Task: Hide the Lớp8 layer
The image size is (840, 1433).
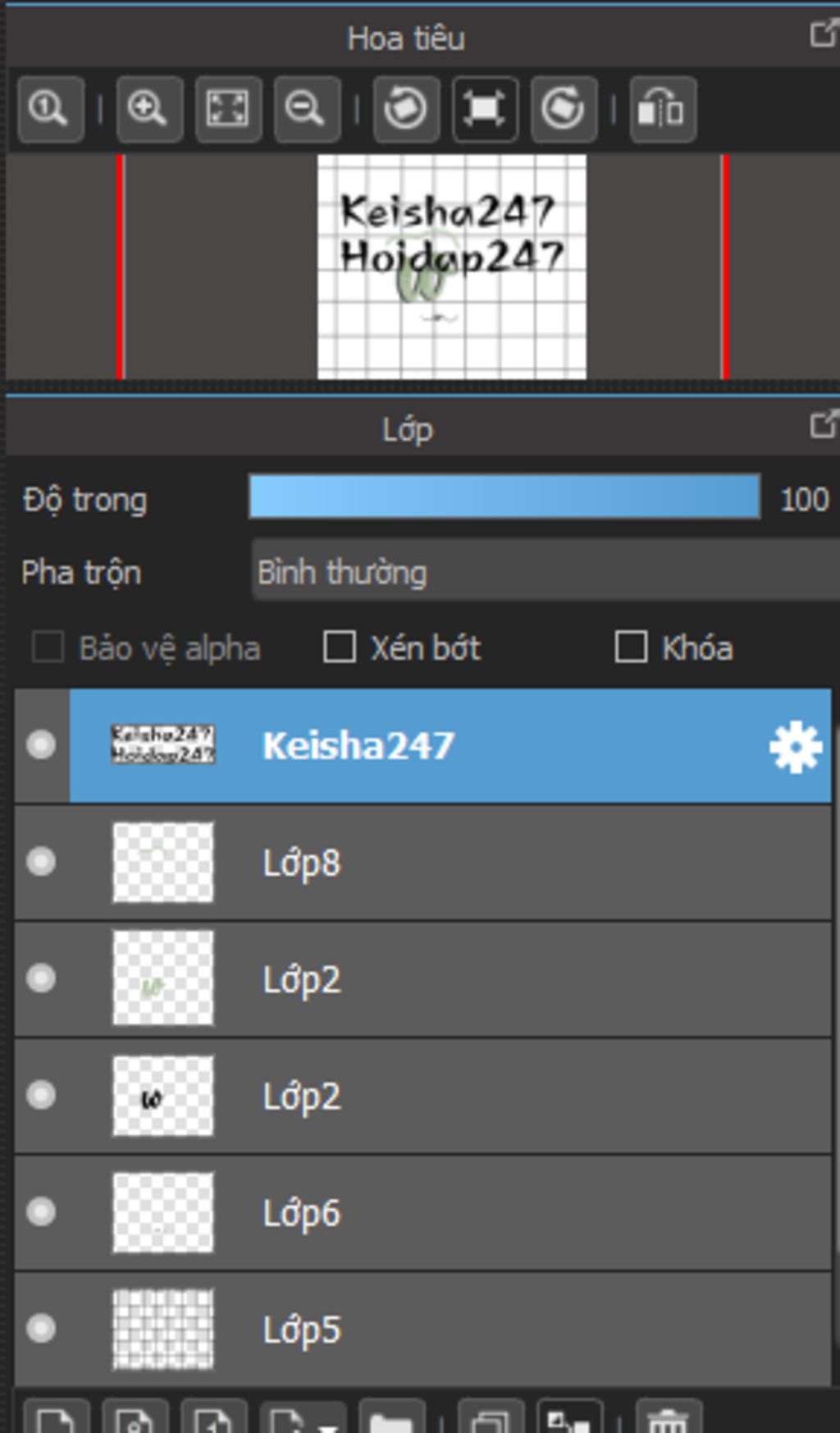Action: click(x=41, y=862)
